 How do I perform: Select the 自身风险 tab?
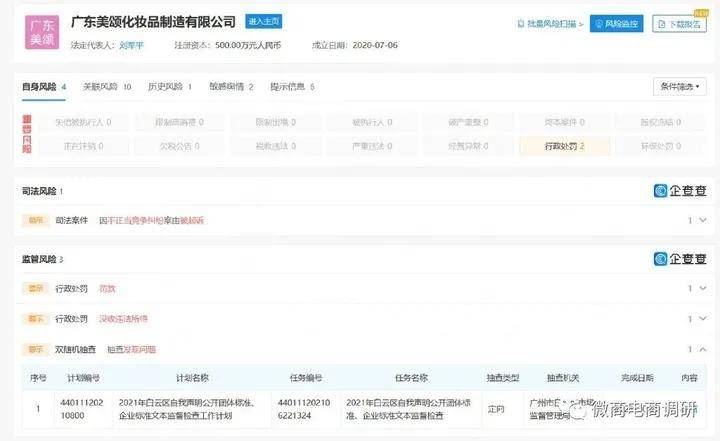(x=44, y=86)
